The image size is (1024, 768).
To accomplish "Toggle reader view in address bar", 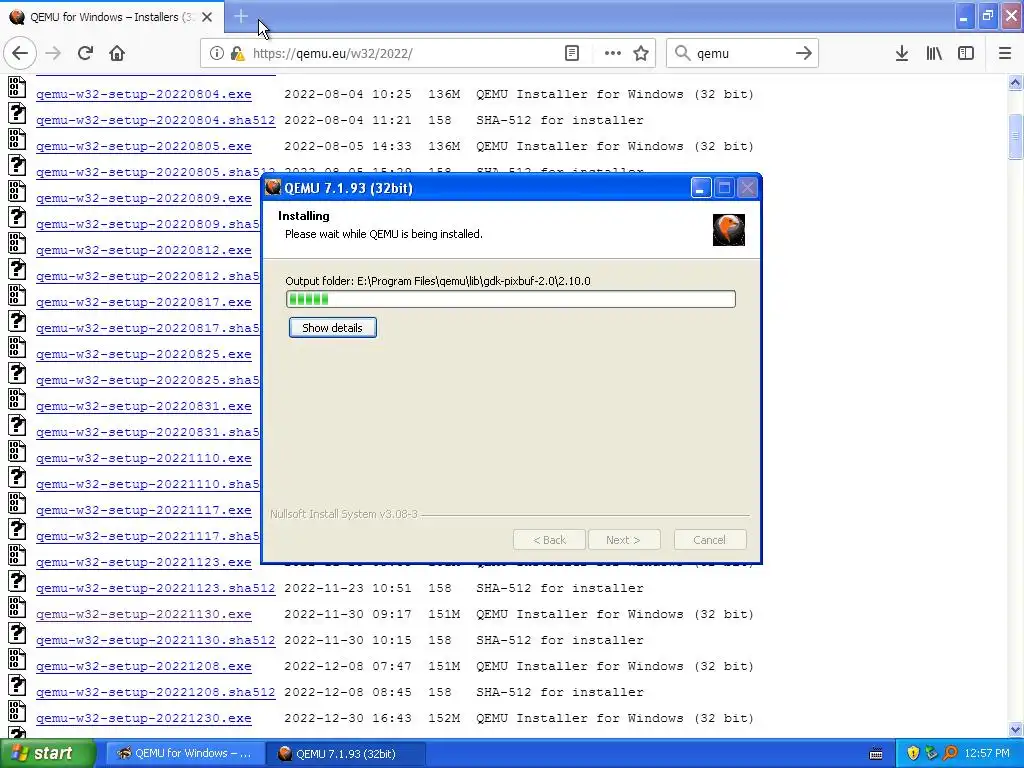I will click(x=571, y=54).
